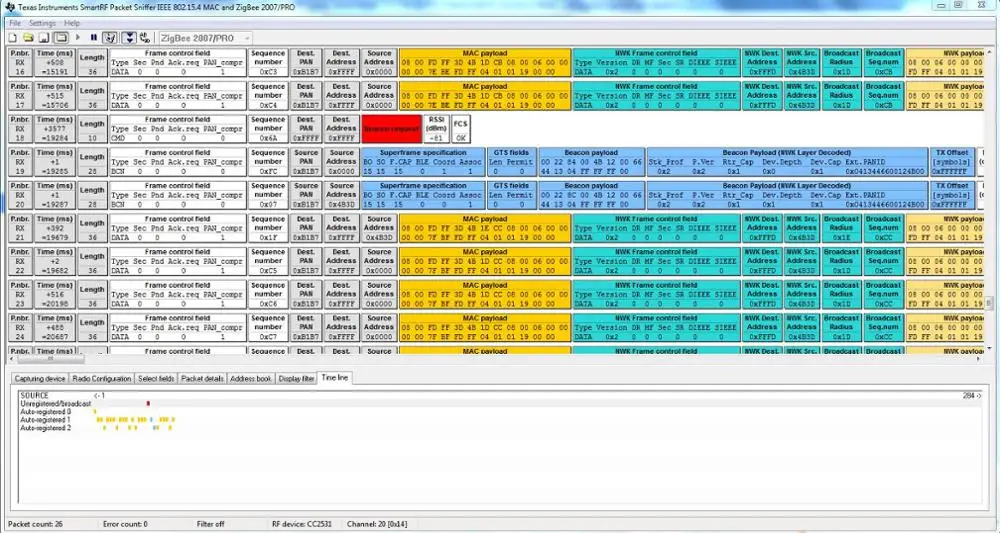Click packet 18 FCS OK field

pos(460,129)
